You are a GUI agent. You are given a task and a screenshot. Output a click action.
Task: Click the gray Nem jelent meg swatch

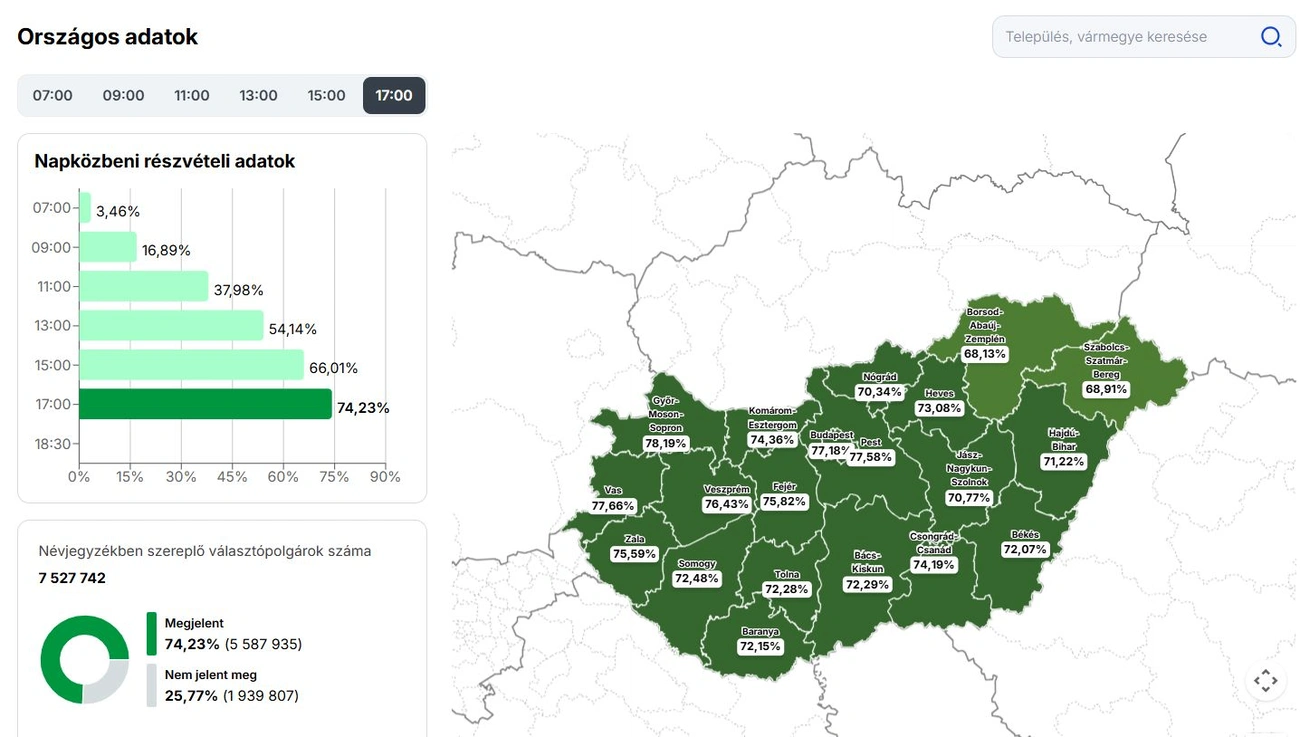(152, 686)
